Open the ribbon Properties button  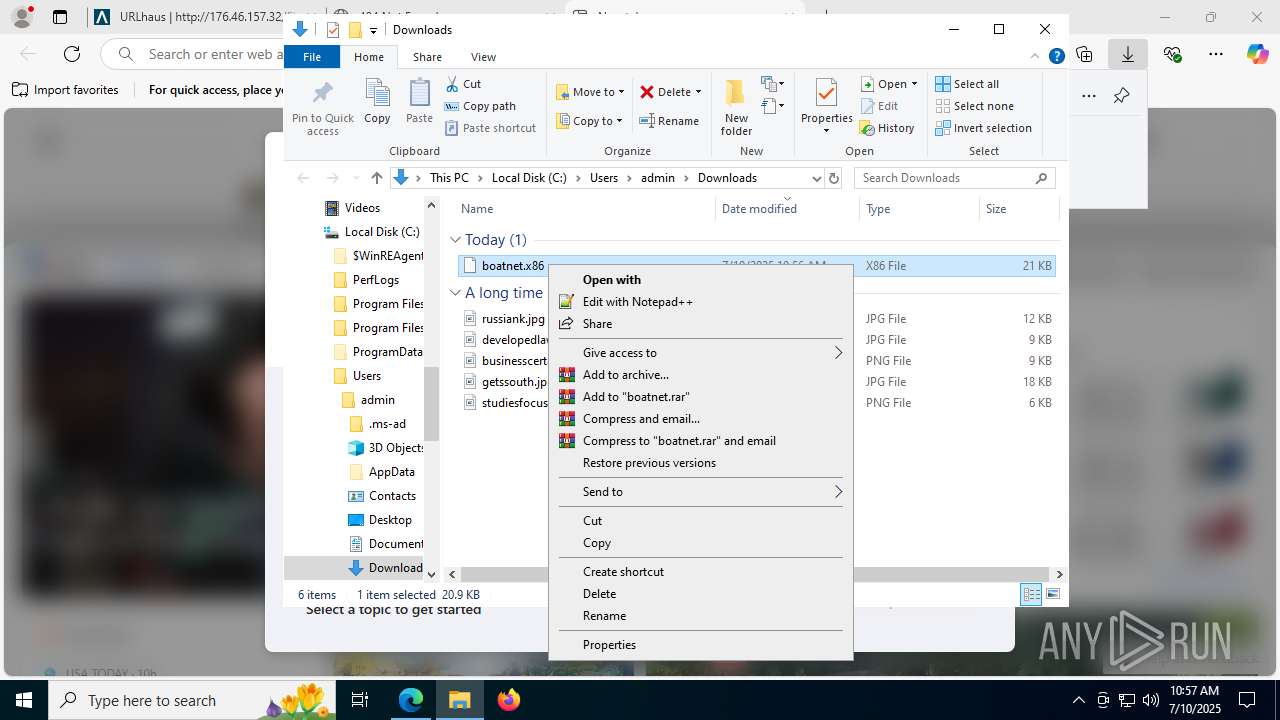point(826,107)
